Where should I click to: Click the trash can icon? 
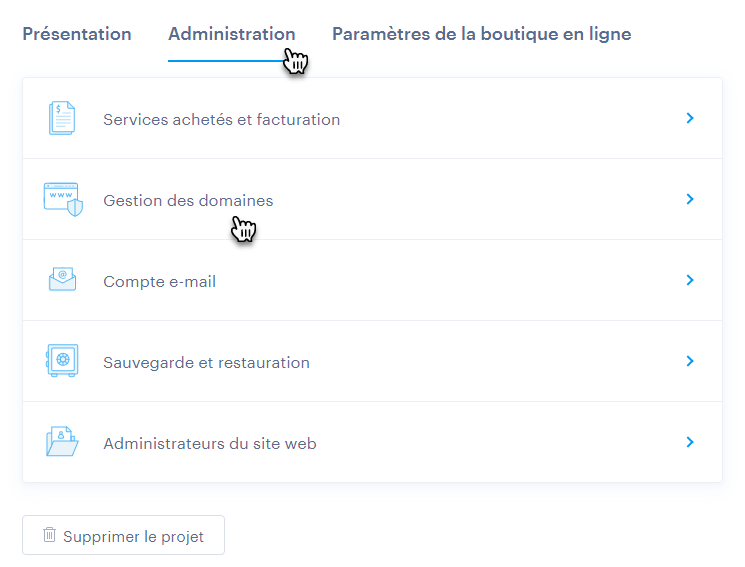click(x=50, y=535)
